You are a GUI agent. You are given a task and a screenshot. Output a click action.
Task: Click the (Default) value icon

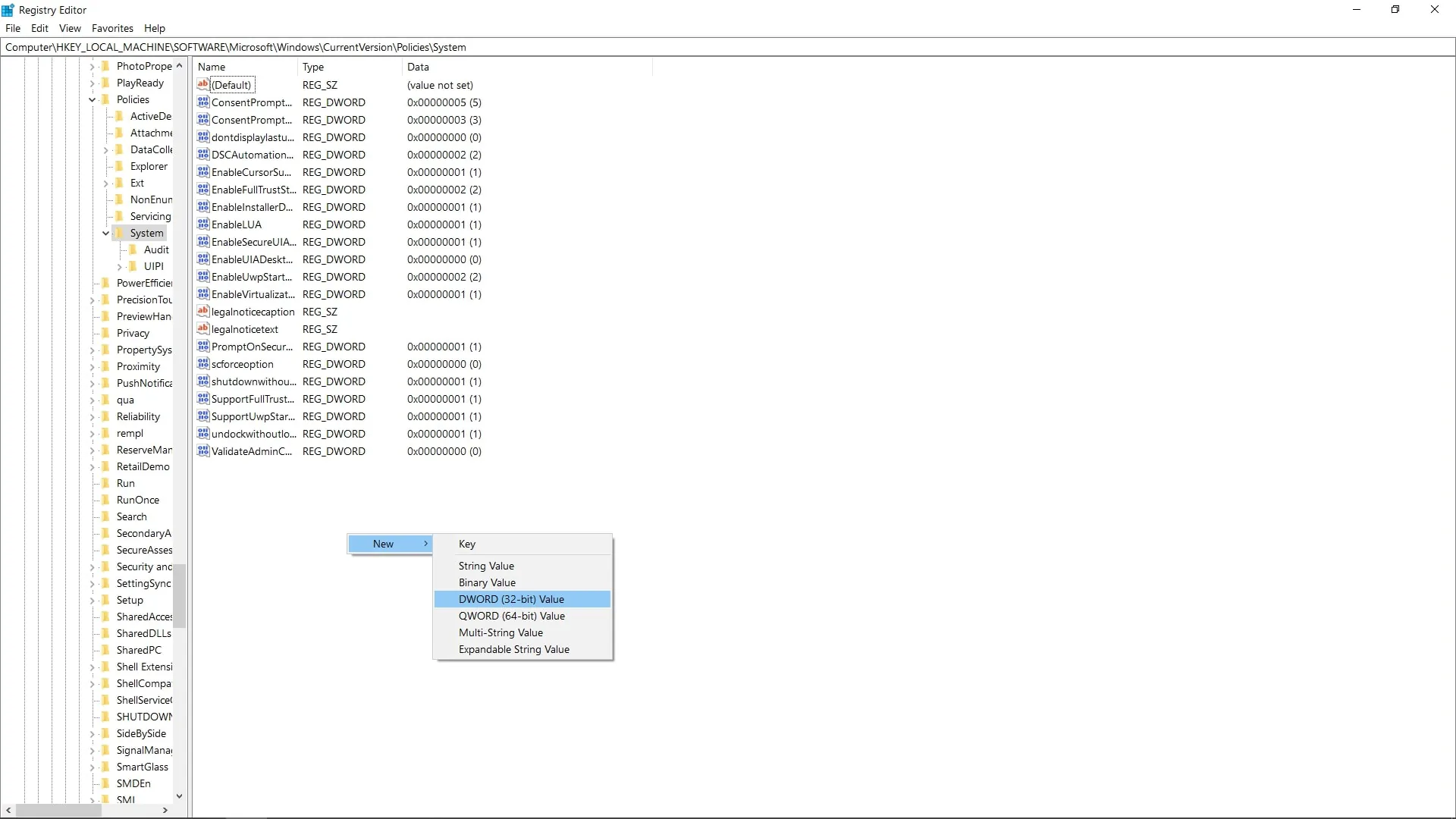[x=202, y=85]
